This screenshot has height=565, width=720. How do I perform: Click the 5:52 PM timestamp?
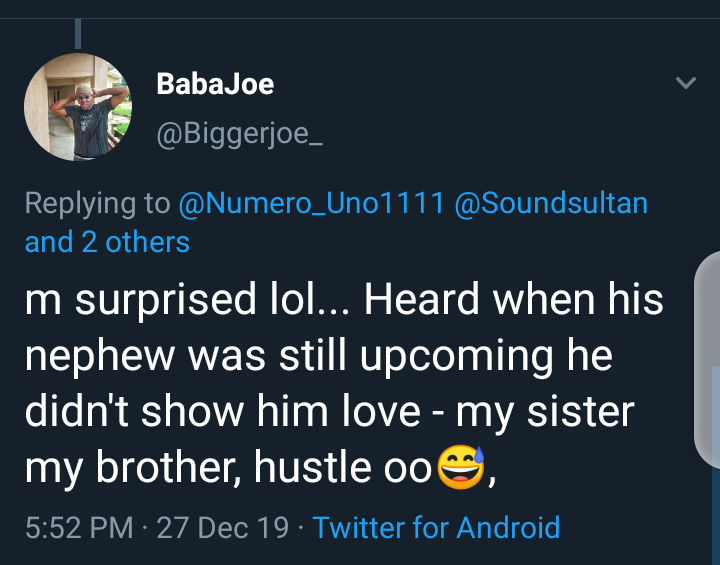tap(80, 527)
